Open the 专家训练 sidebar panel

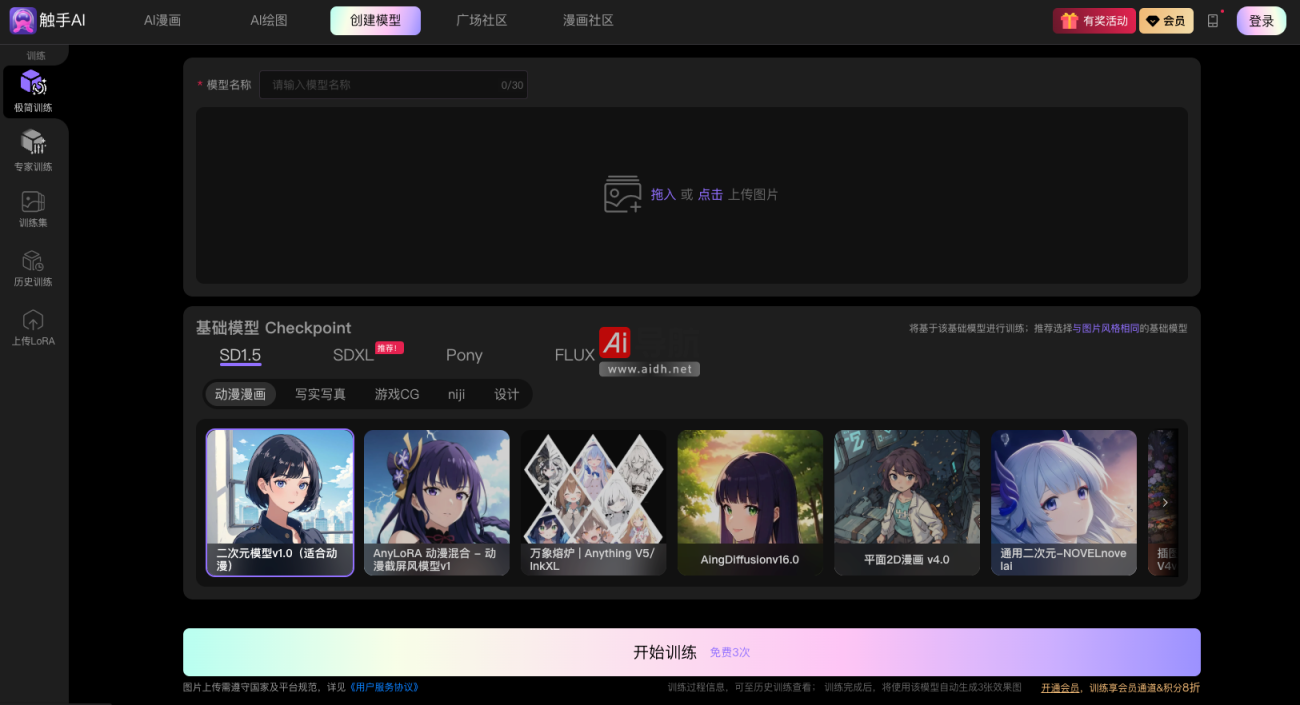tap(33, 148)
